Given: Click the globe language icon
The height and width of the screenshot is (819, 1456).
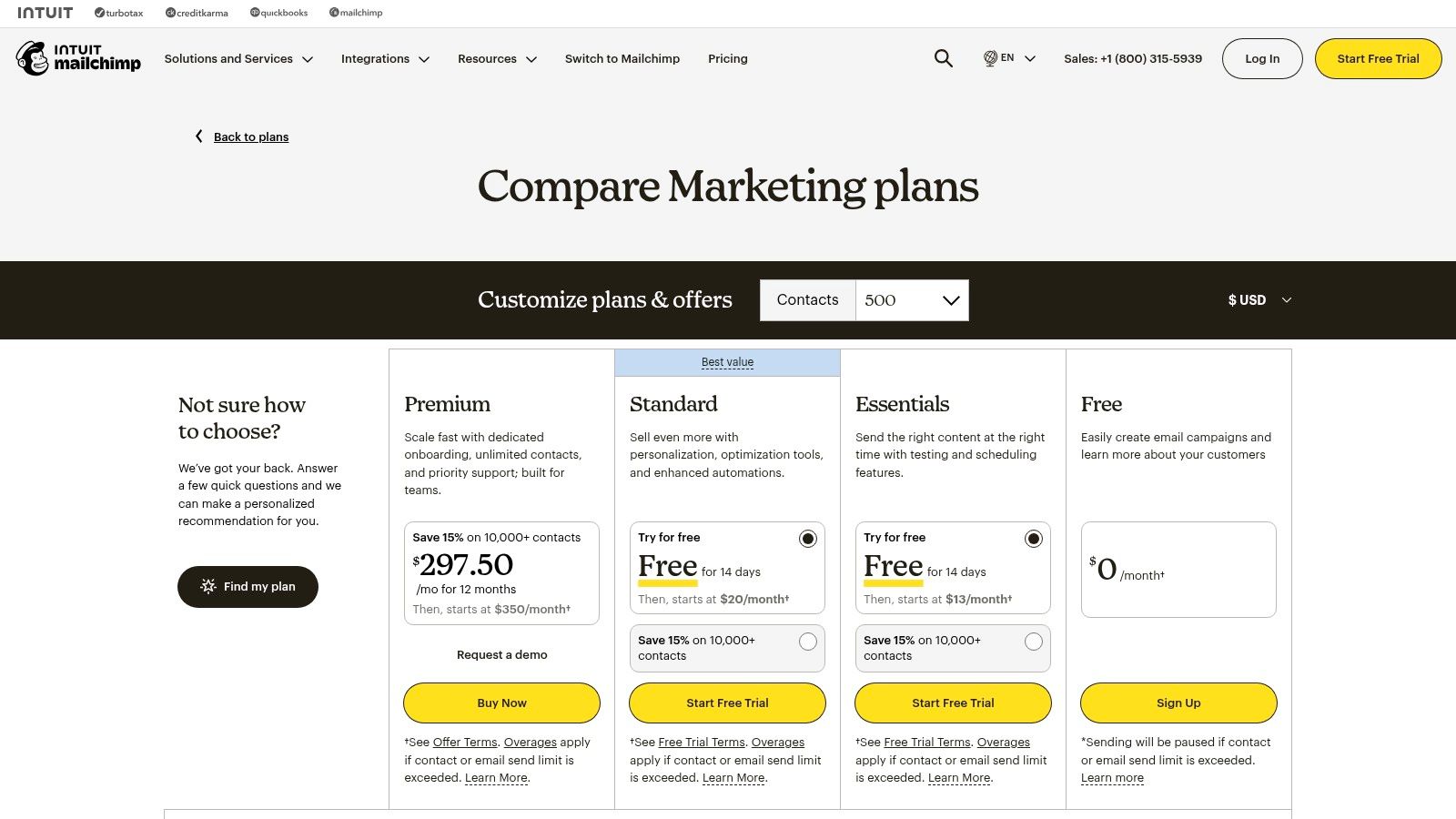Looking at the screenshot, I should [x=989, y=58].
